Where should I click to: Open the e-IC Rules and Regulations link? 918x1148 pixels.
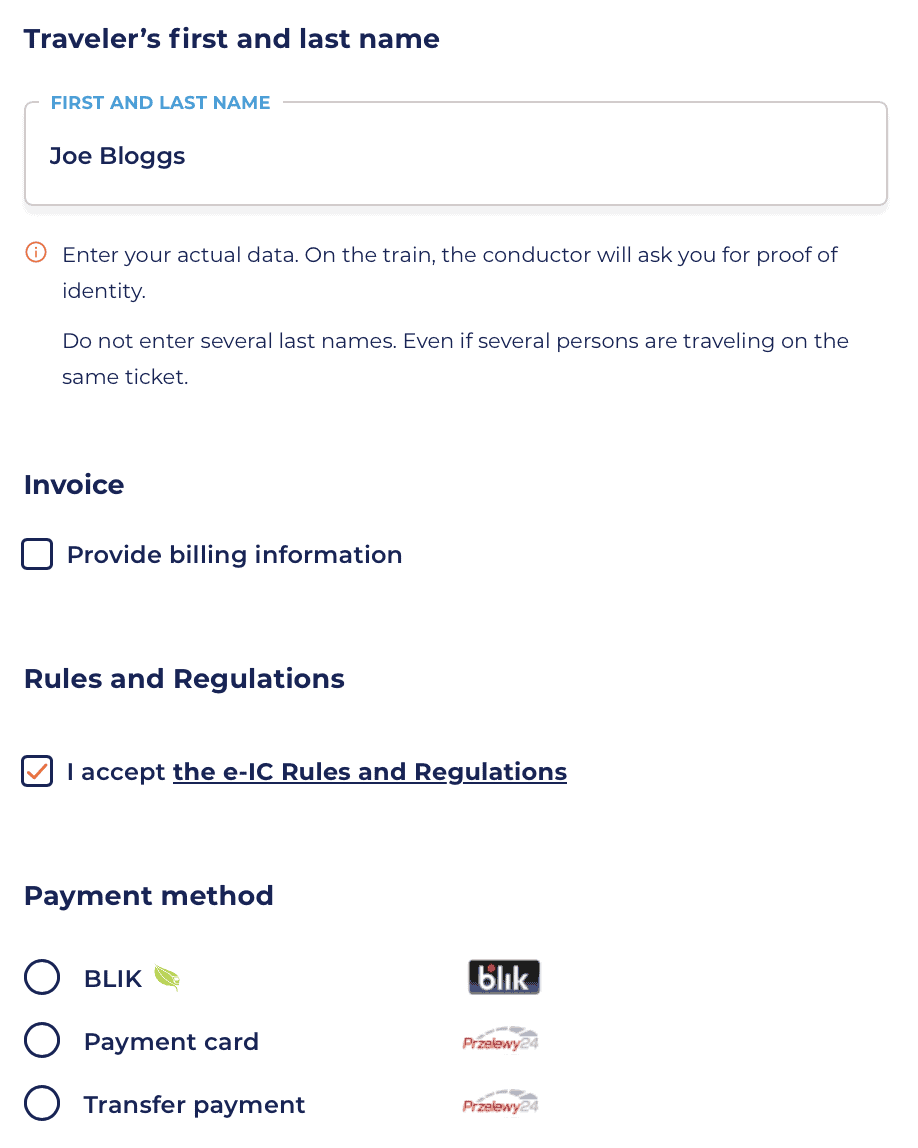coord(369,772)
